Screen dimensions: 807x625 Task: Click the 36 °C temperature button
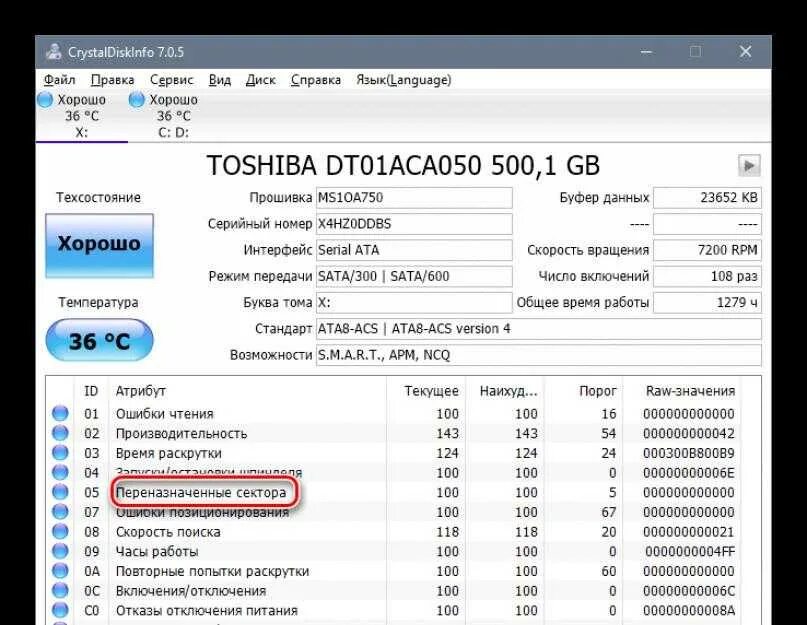click(99, 340)
